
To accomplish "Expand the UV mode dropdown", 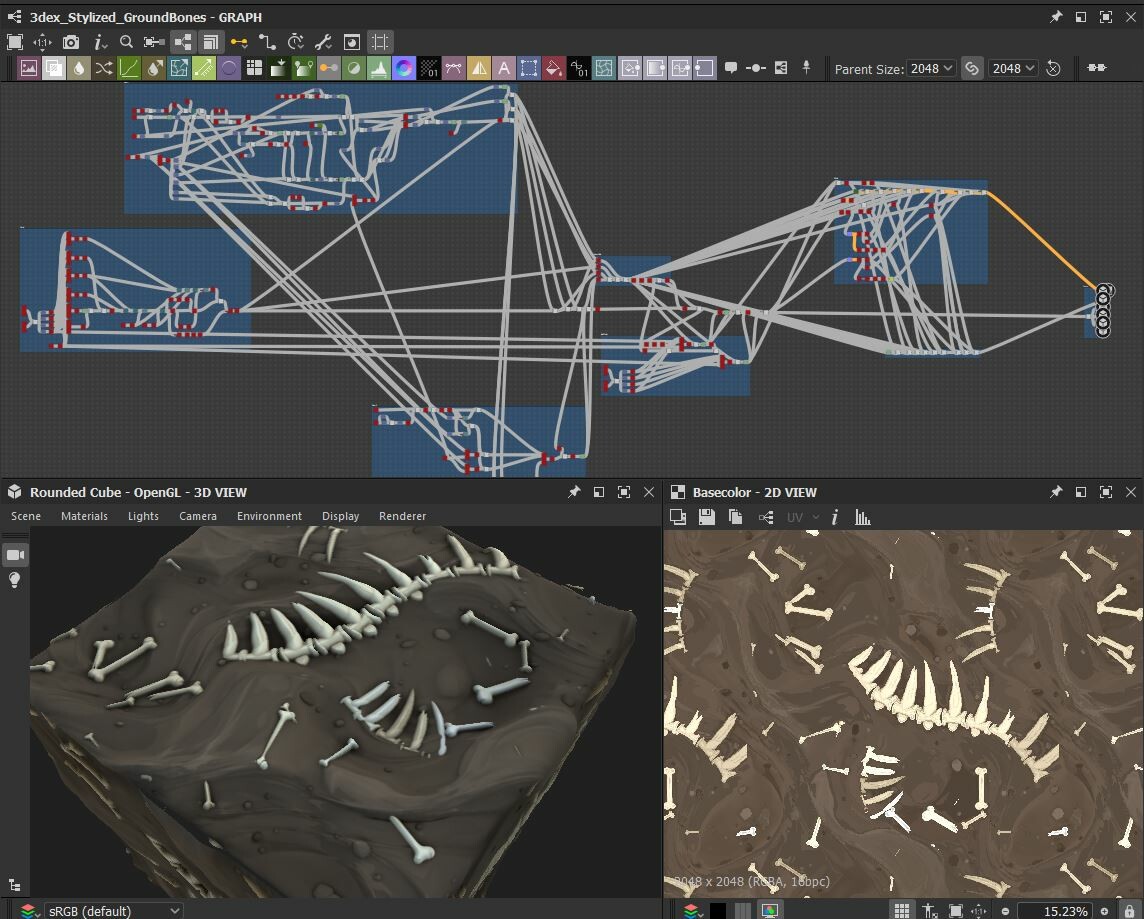I will (x=815, y=518).
